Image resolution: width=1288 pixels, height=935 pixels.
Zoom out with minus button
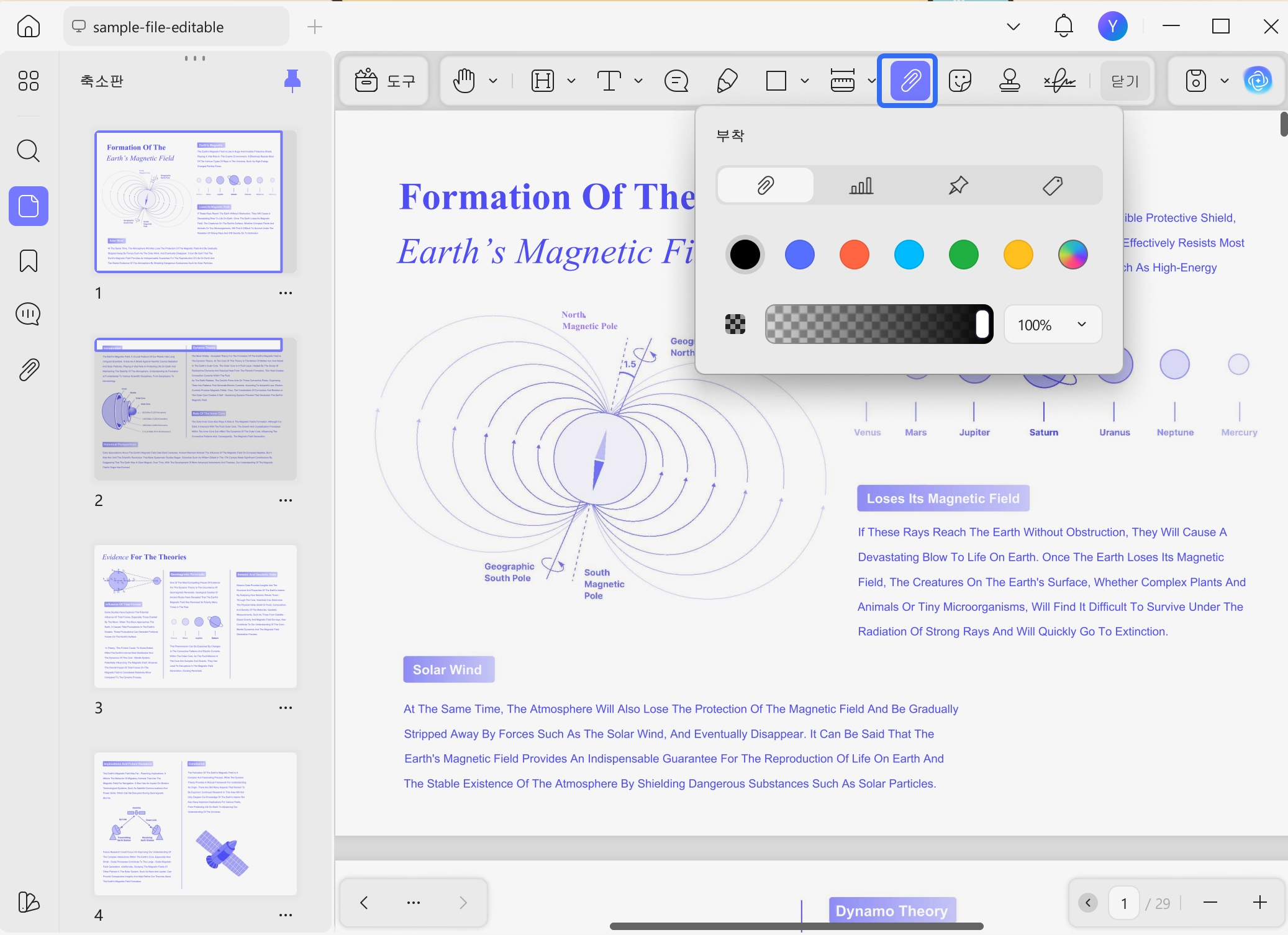click(x=1210, y=903)
